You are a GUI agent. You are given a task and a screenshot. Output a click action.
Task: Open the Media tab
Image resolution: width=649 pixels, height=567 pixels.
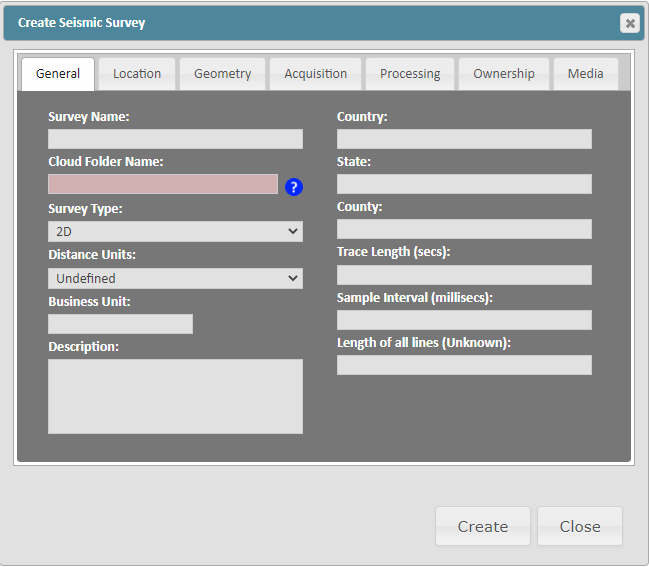tap(586, 74)
